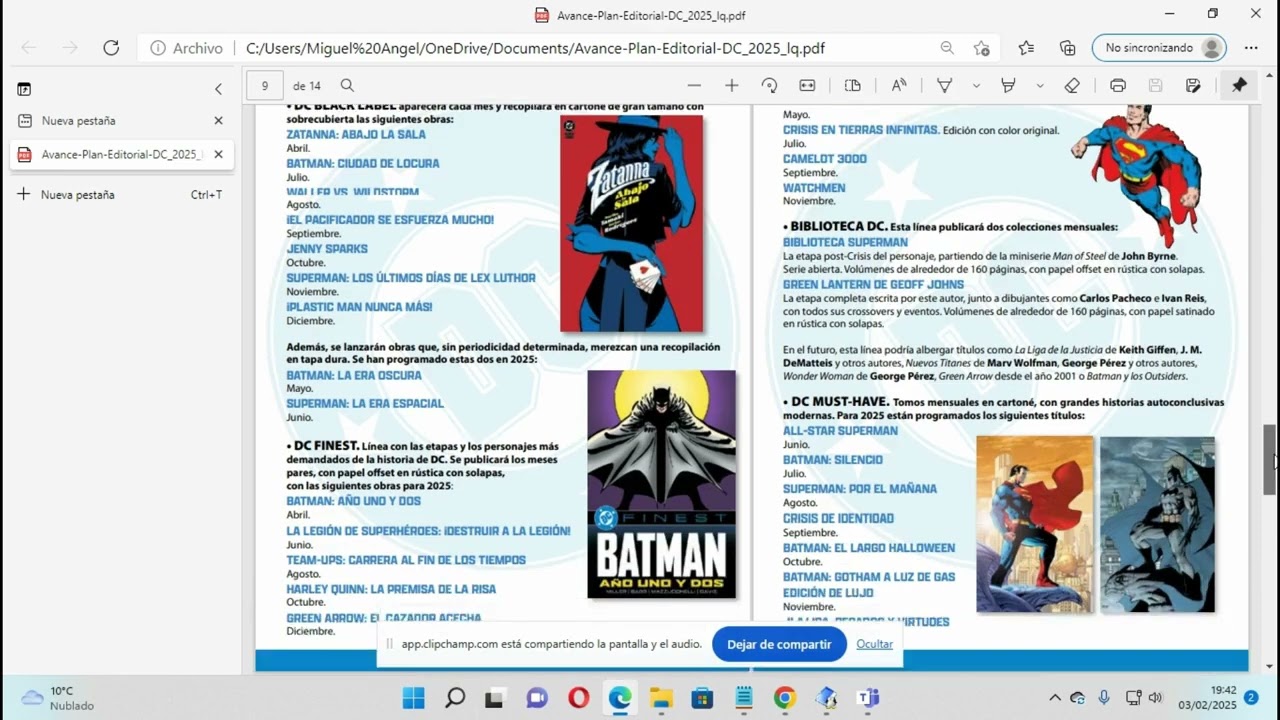Open Notepad from taskbar
The image size is (1280, 720).
(743, 698)
